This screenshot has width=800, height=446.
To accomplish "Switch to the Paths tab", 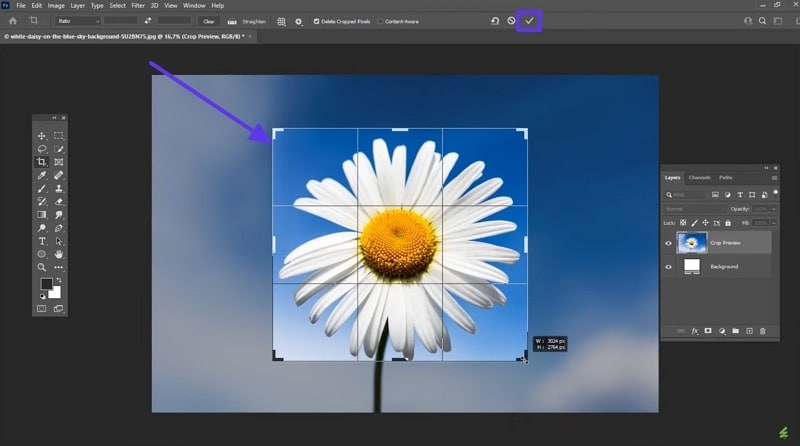I will (726, 178).
